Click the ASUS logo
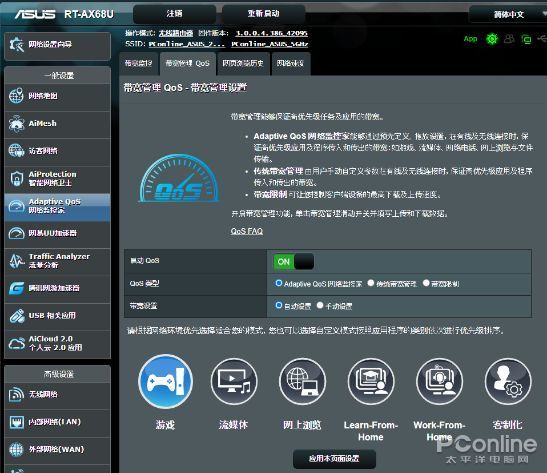The image size is (547, 473). pos(35,14)
